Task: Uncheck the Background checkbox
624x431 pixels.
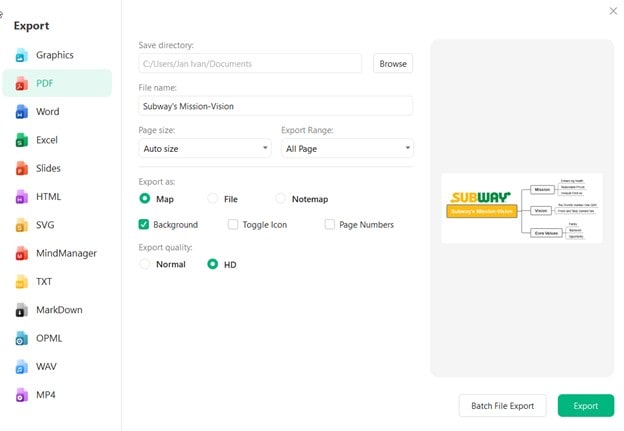Action: pyautogui.click(x=144, y=224)
